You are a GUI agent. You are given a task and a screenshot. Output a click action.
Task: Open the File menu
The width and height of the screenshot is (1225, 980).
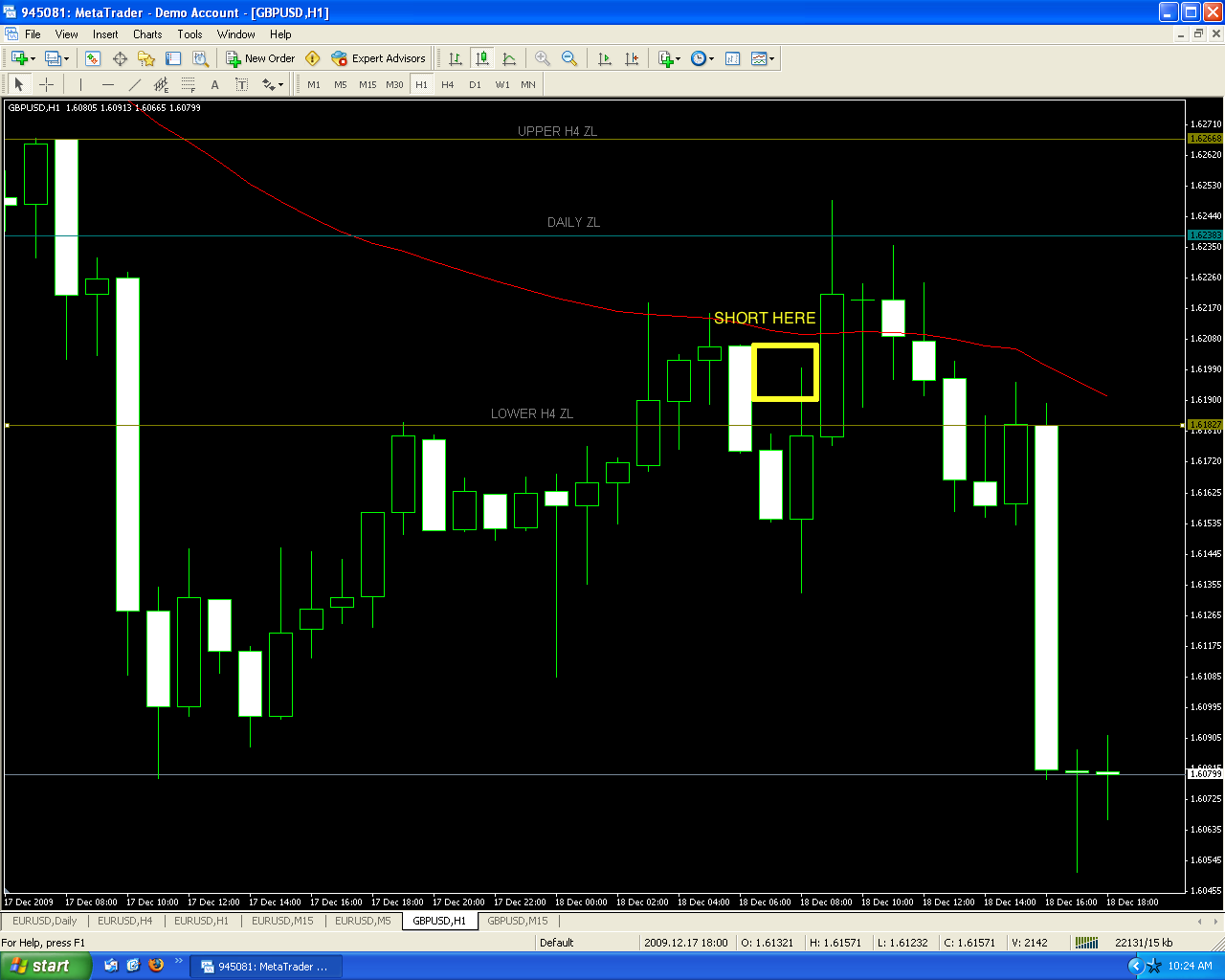point(33,34)
